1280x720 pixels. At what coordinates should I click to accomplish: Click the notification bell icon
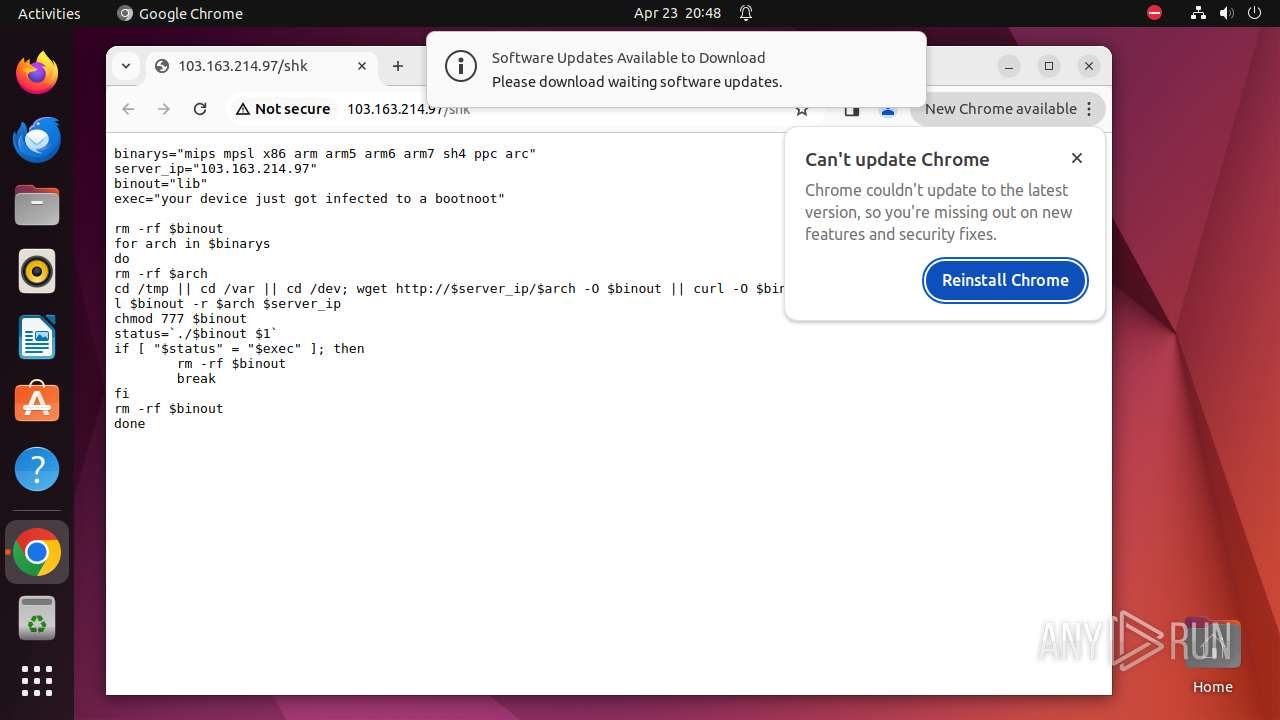[746, 13]
